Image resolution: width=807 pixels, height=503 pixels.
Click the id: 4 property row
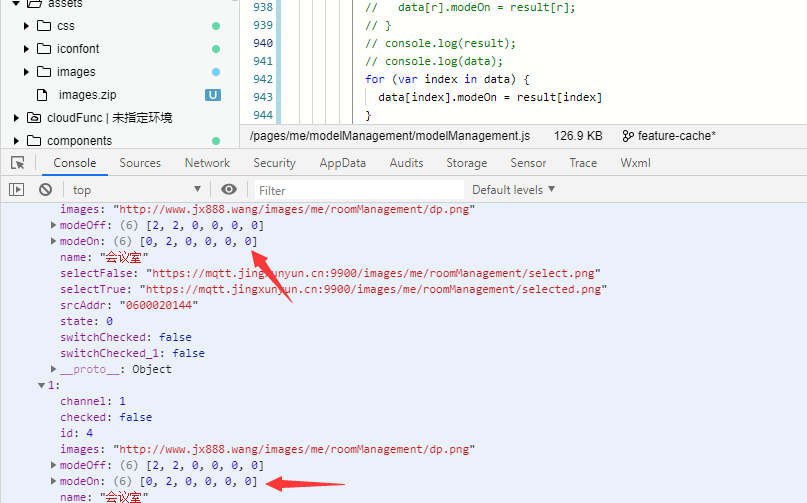[76, 433]
